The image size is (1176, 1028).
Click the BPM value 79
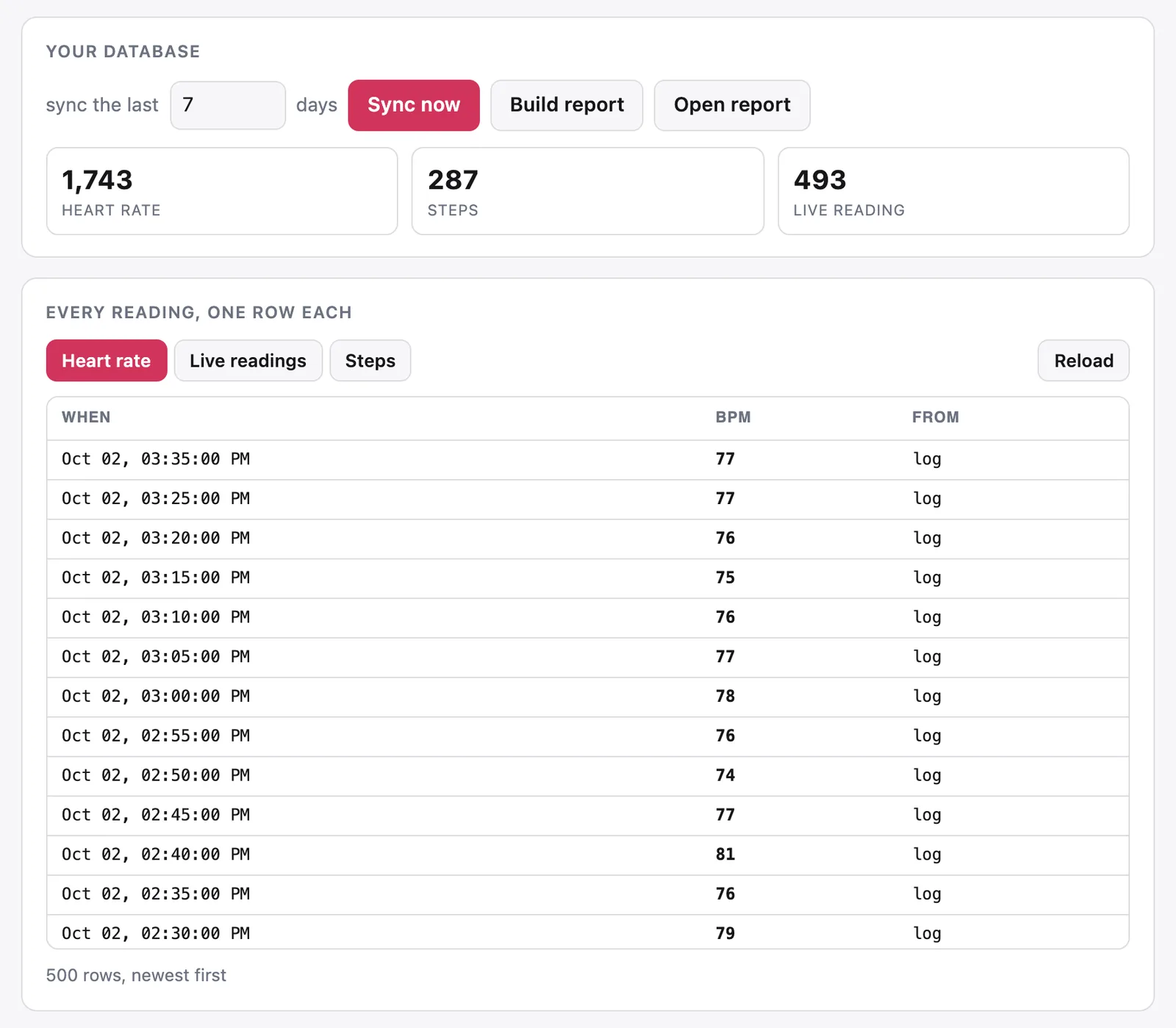[725, 933]
